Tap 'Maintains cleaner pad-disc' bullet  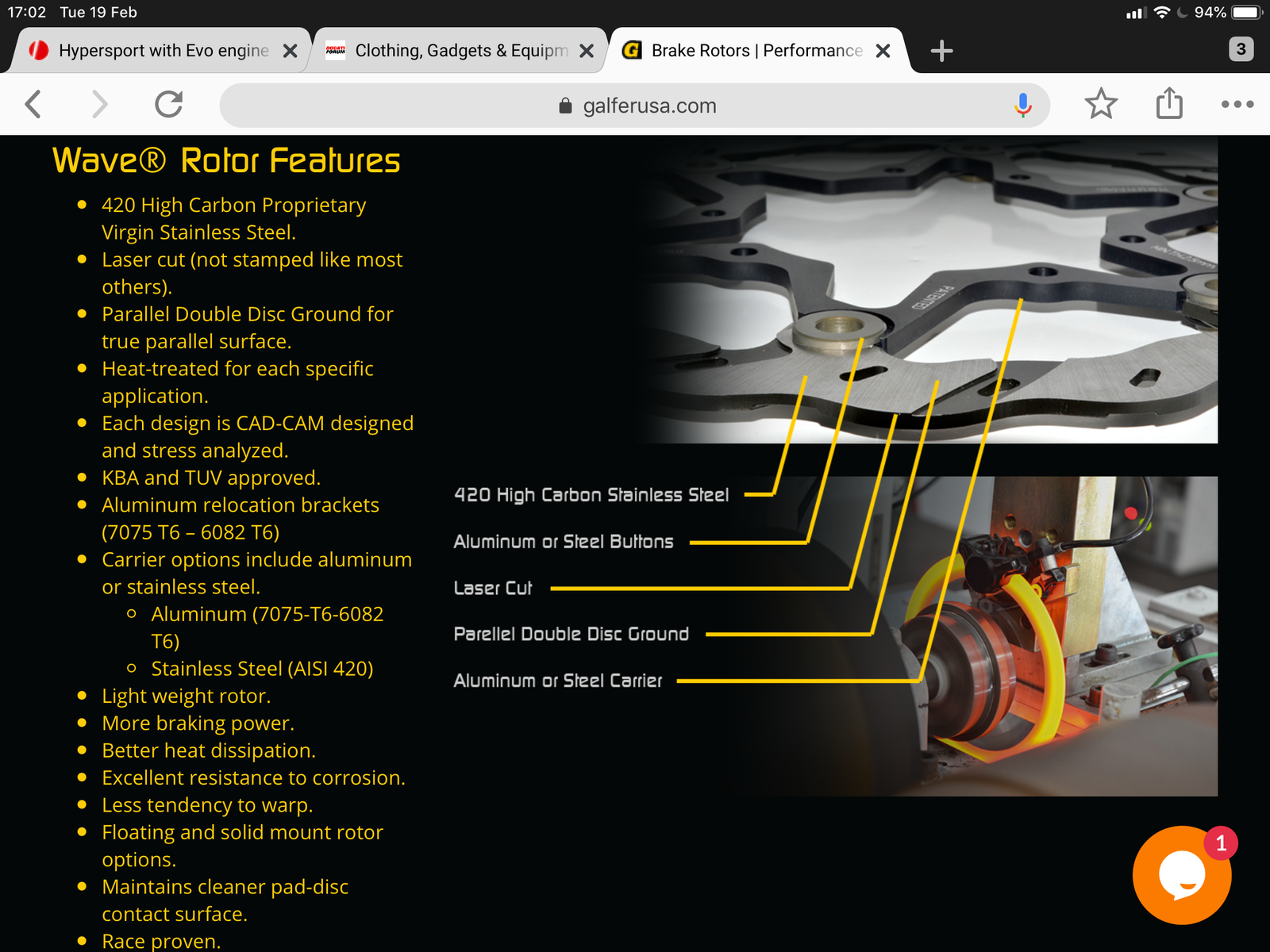point(225,900)
